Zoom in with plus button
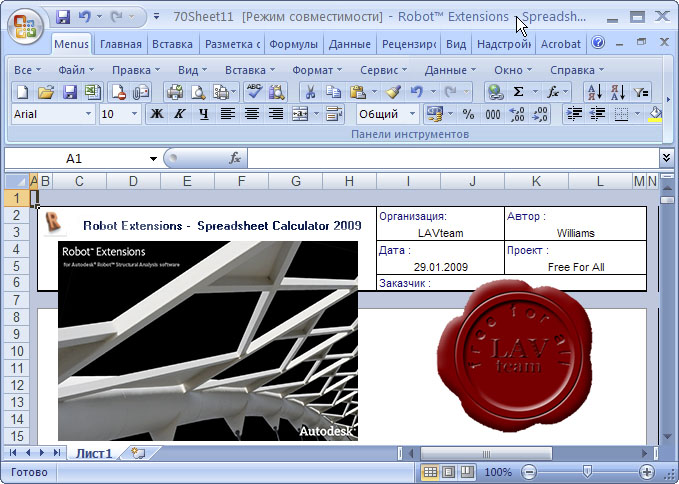Screen dimensions: 679x484 coord(647,472)
